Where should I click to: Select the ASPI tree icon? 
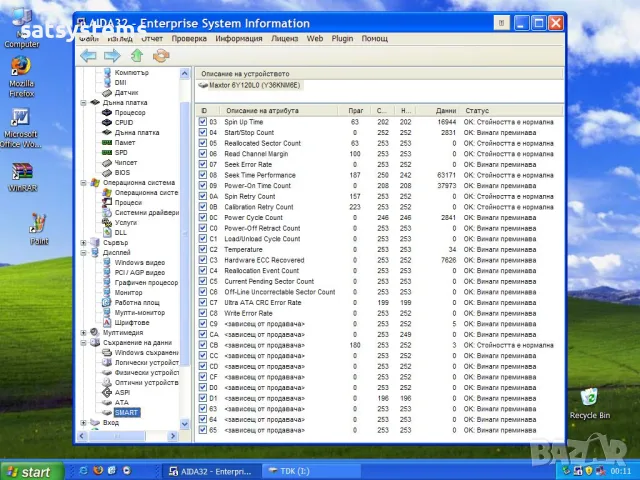(107, 392)
